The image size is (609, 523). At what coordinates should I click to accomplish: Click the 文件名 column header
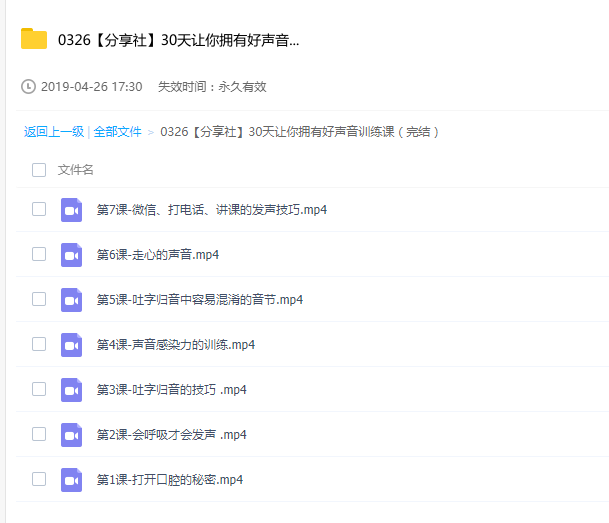(76, 170)
